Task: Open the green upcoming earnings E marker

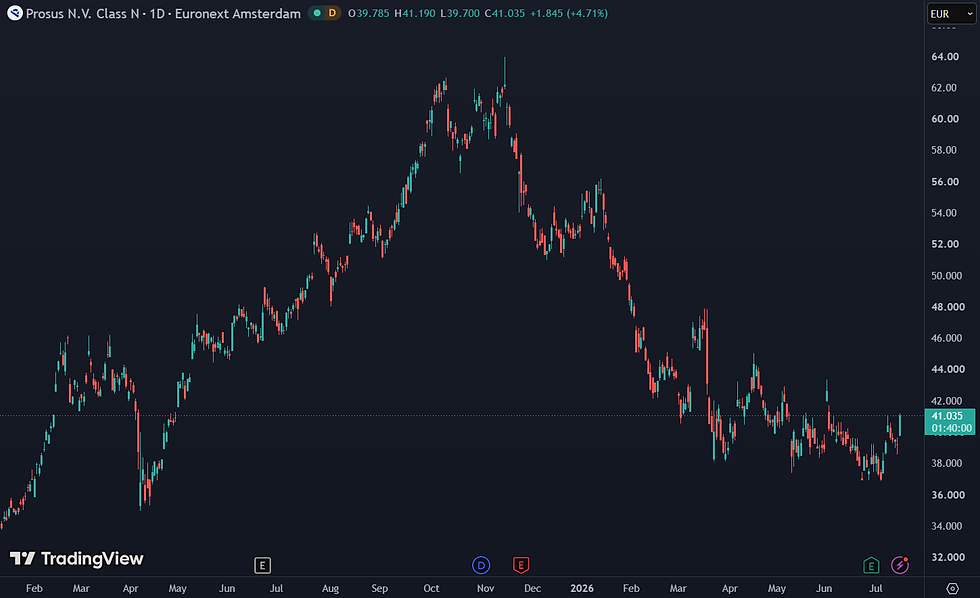Action: click(871, 566)
